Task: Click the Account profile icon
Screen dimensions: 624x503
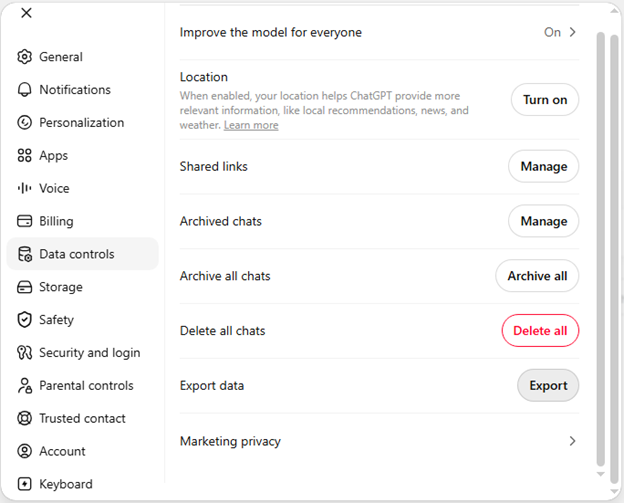Action: click(x=24, y=451)
